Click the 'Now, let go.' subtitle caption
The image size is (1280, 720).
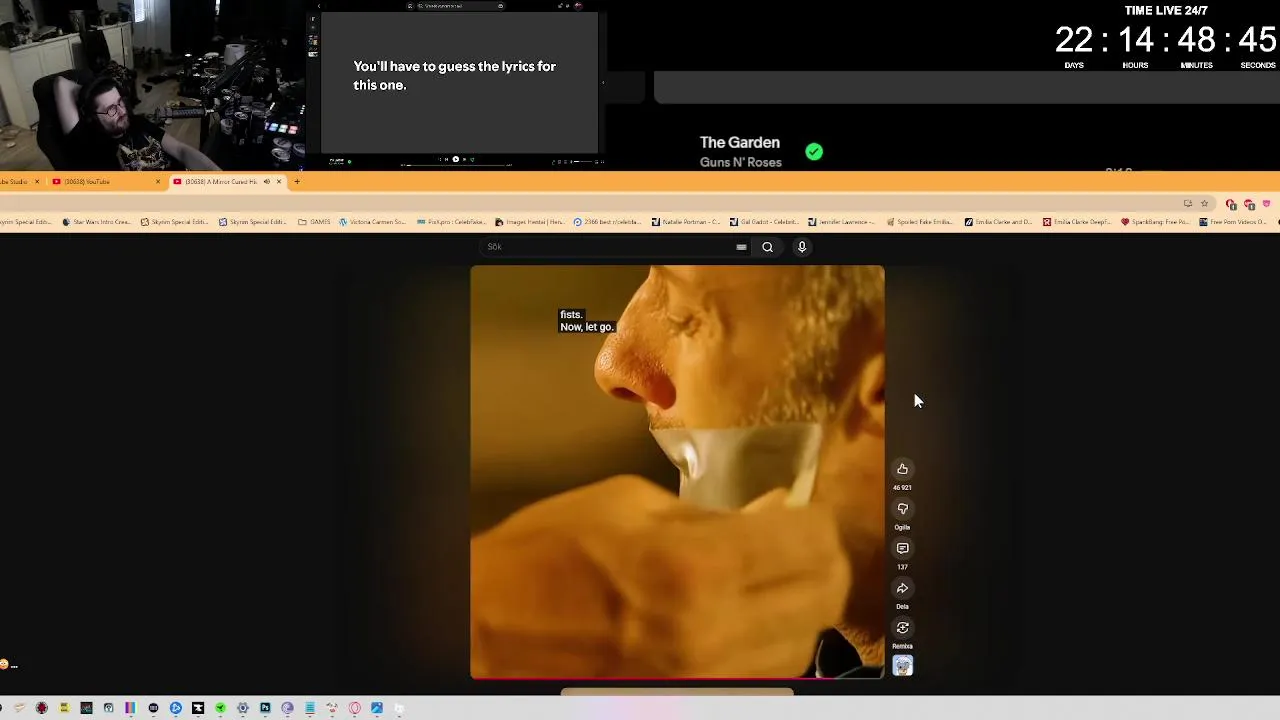point(586,327)
